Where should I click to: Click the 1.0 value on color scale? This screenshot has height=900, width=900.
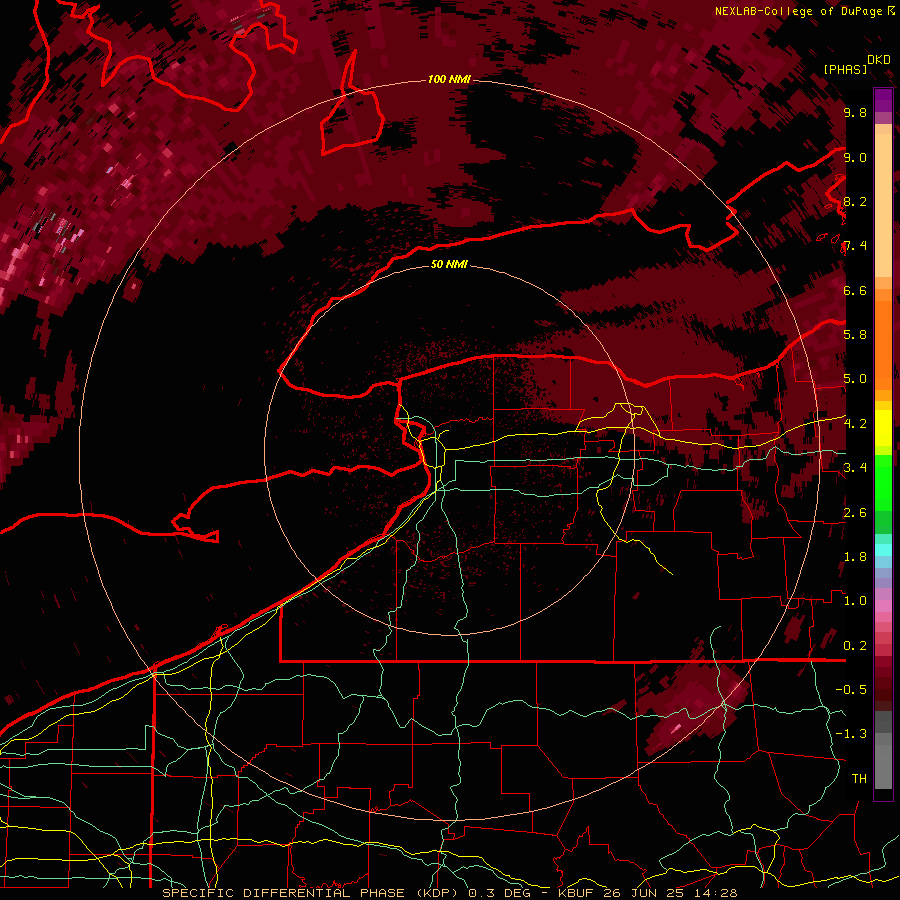[855, 600]
